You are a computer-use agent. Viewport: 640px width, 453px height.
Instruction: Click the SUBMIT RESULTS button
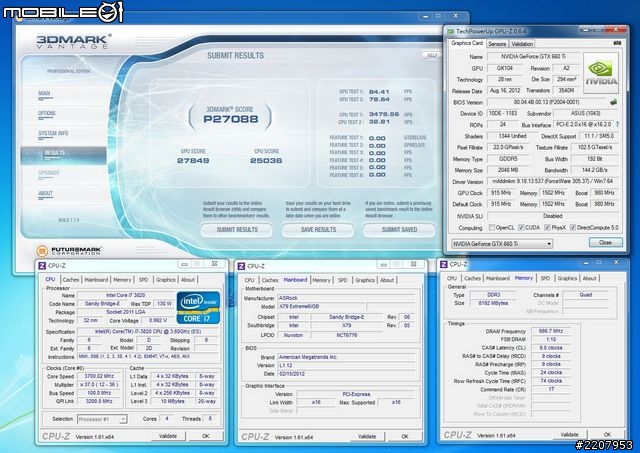click(x=237, y=230)
